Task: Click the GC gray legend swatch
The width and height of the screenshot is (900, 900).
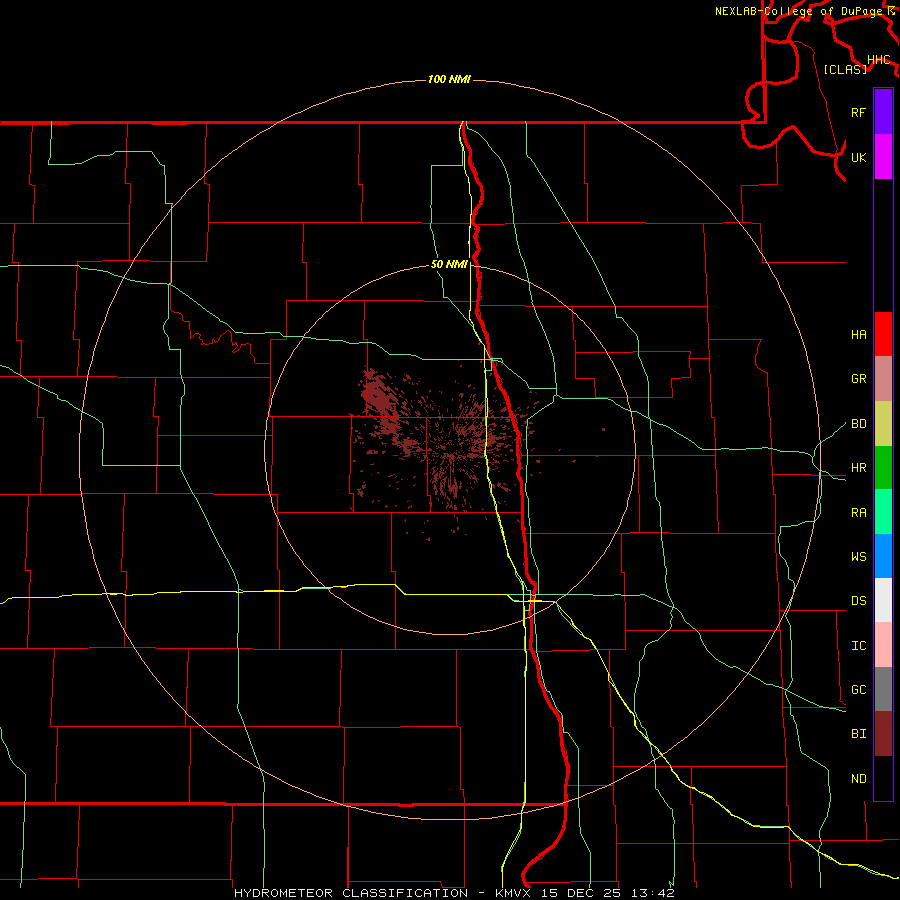Action: [x=883, y=689]
